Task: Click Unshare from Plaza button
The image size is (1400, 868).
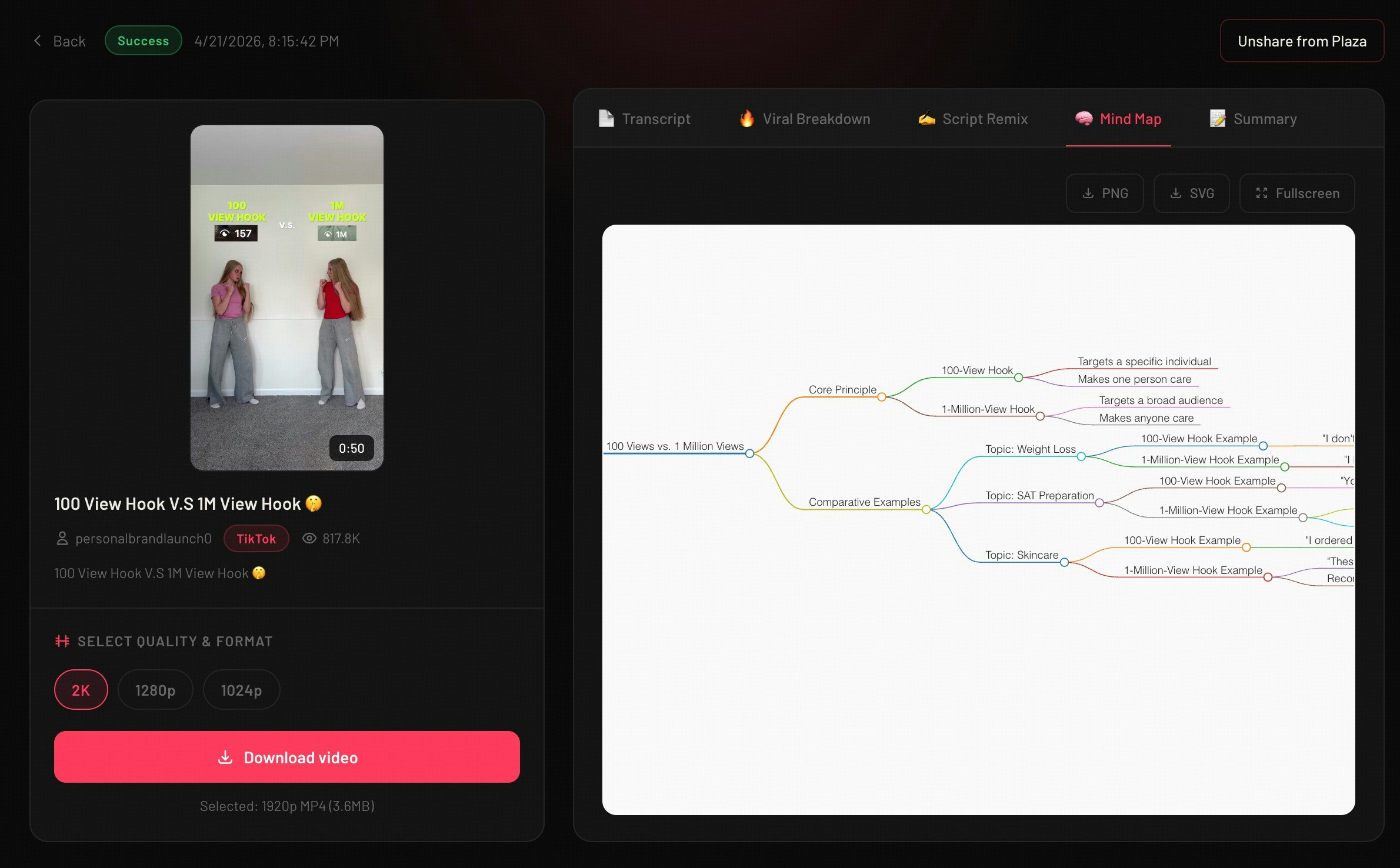Action: pos(1302,41)
